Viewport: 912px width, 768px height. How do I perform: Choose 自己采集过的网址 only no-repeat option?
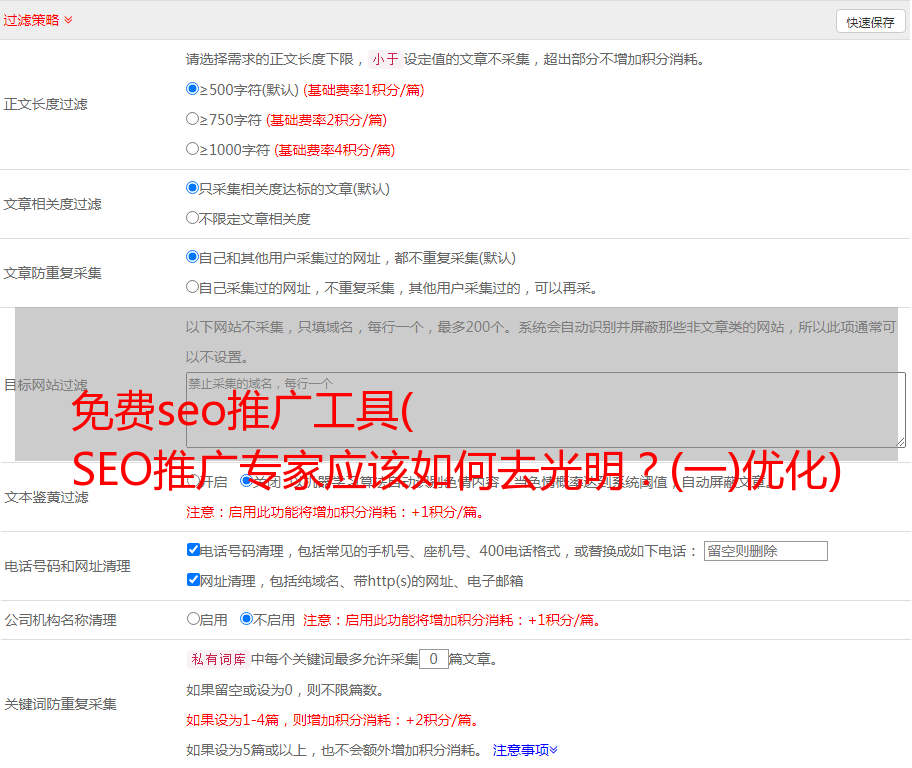point(193,287)
